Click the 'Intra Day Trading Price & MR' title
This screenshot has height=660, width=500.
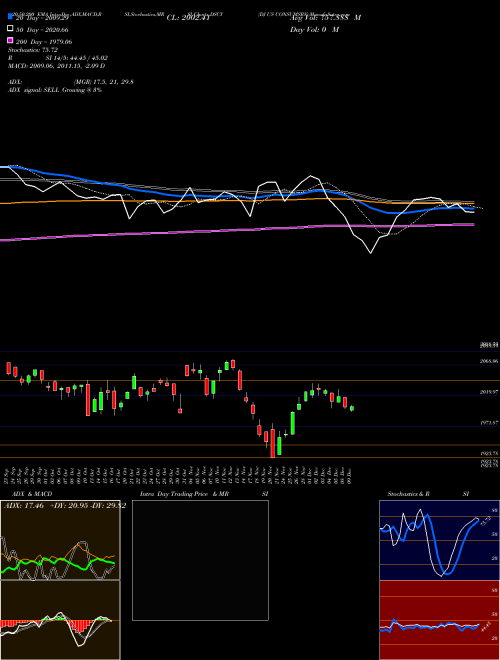tap(184, 494)
